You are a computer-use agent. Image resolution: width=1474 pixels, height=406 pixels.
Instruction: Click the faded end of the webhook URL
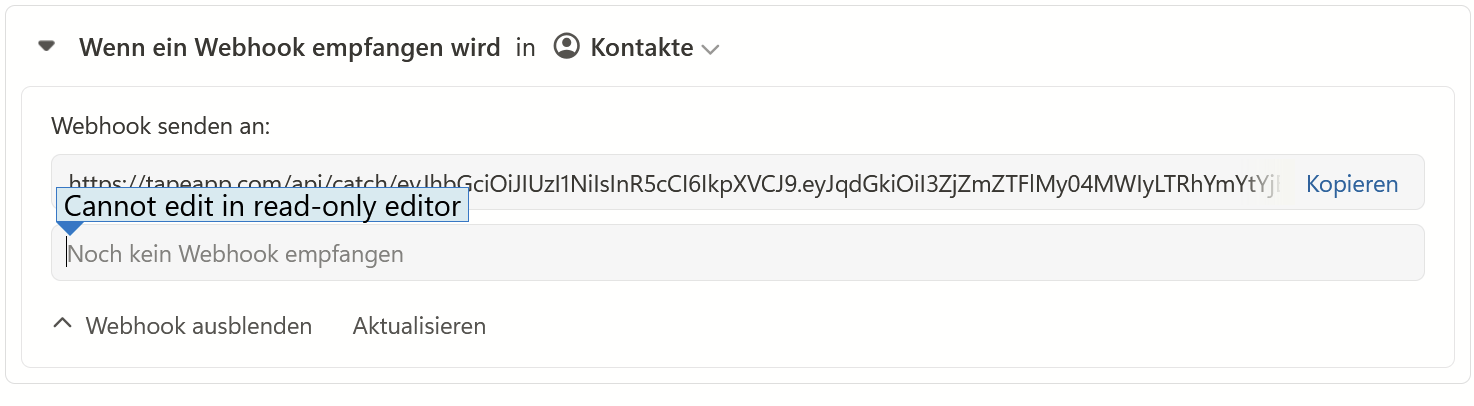[1265, 184]
